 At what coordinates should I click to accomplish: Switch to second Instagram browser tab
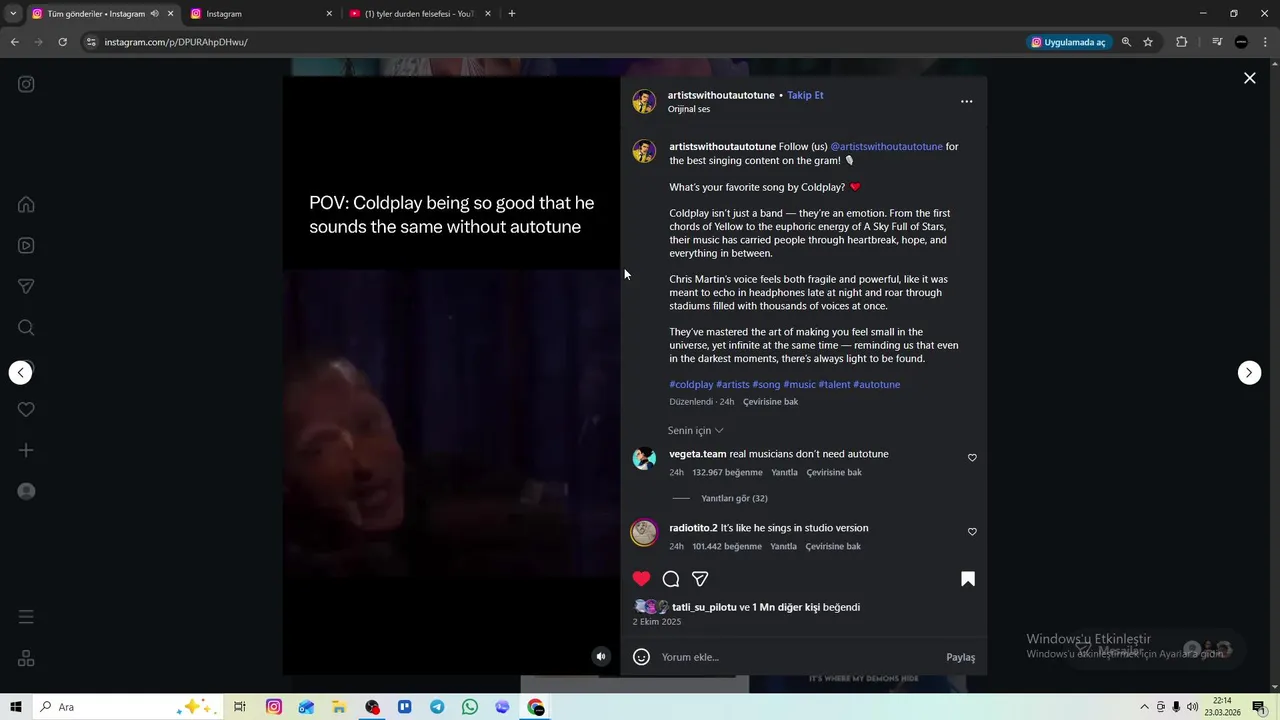262,14
